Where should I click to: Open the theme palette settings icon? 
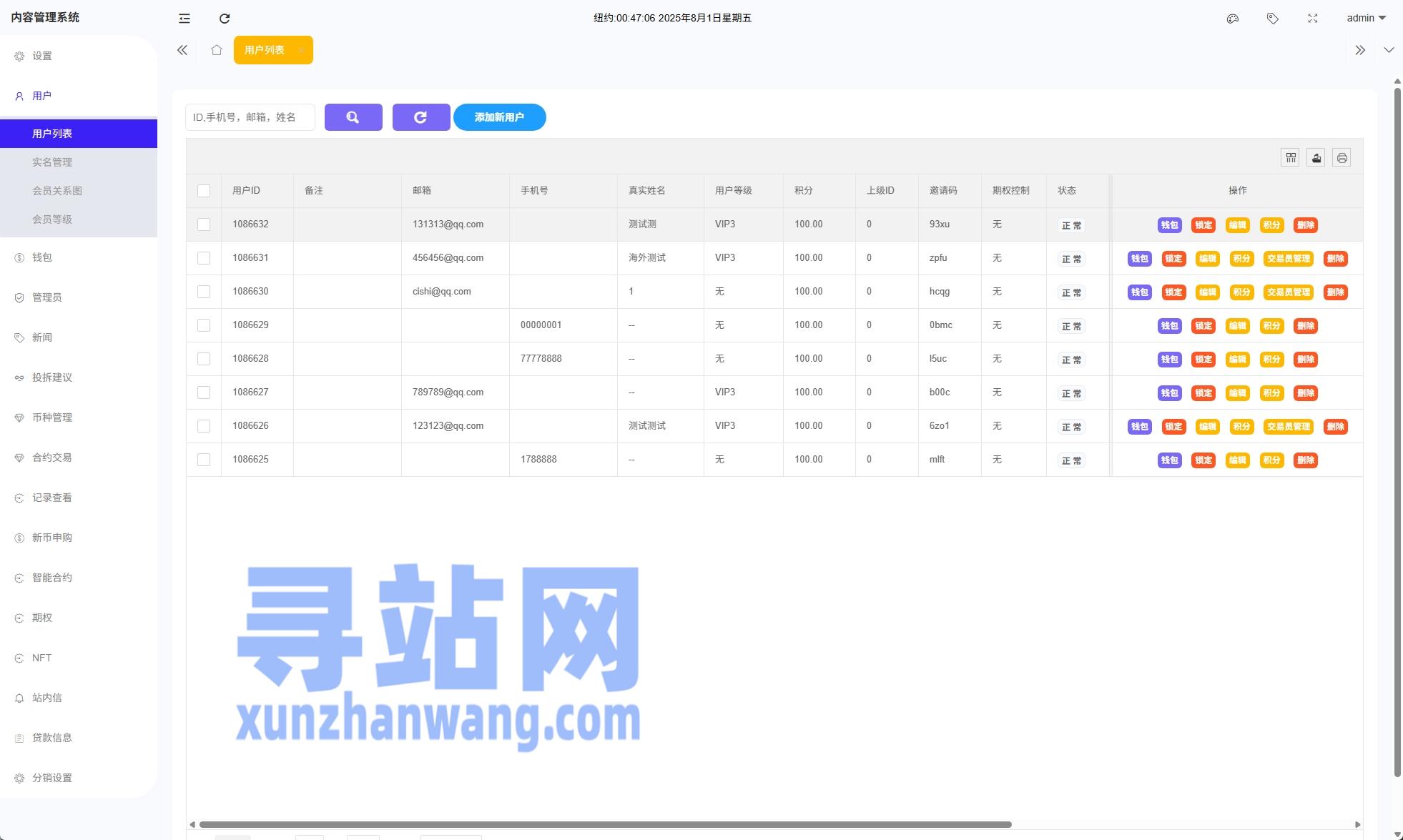click(1232, 18)
